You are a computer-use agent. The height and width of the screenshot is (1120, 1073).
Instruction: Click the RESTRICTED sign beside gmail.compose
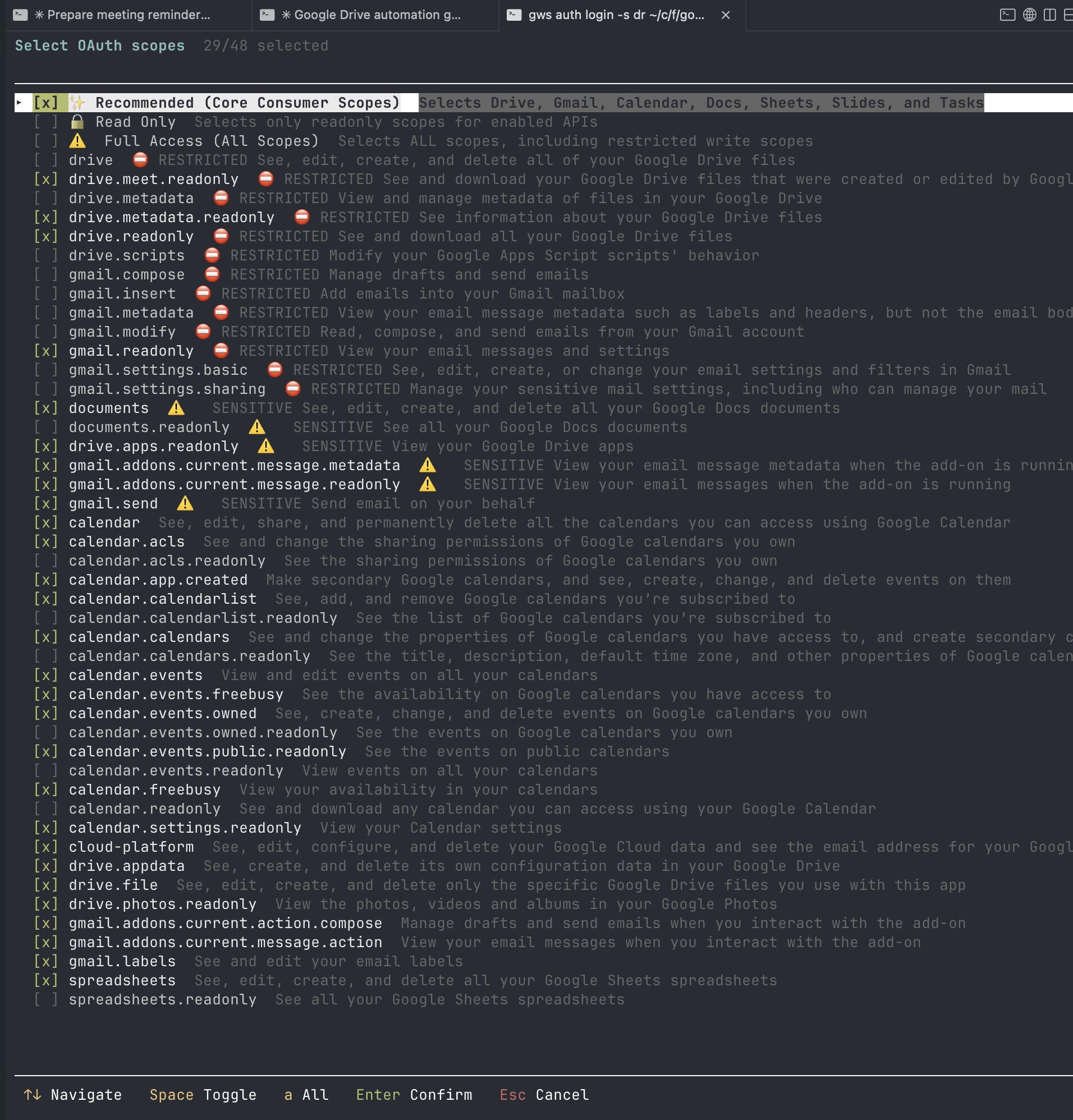[212, 274]
